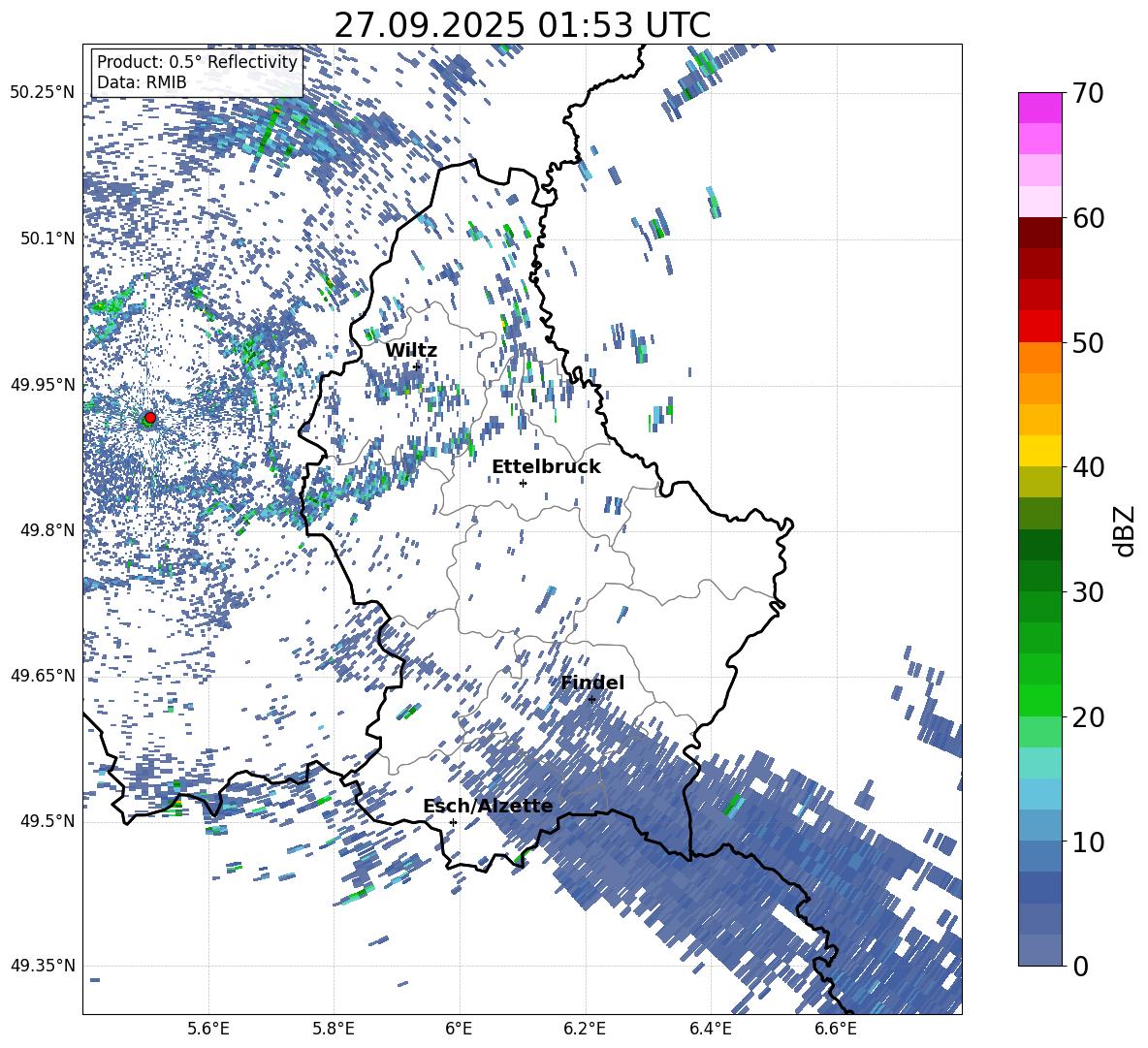This screenshot has width=1148, height=1048.
Task: Click the yellow 40 dBZ colorbar swatch
Action: (x=1039, y=451)
